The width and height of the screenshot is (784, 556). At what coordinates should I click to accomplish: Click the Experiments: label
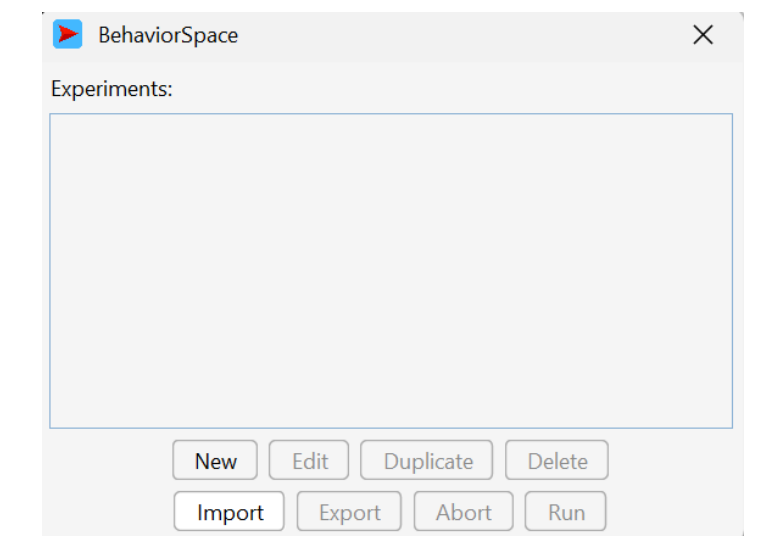click(112, 89)
